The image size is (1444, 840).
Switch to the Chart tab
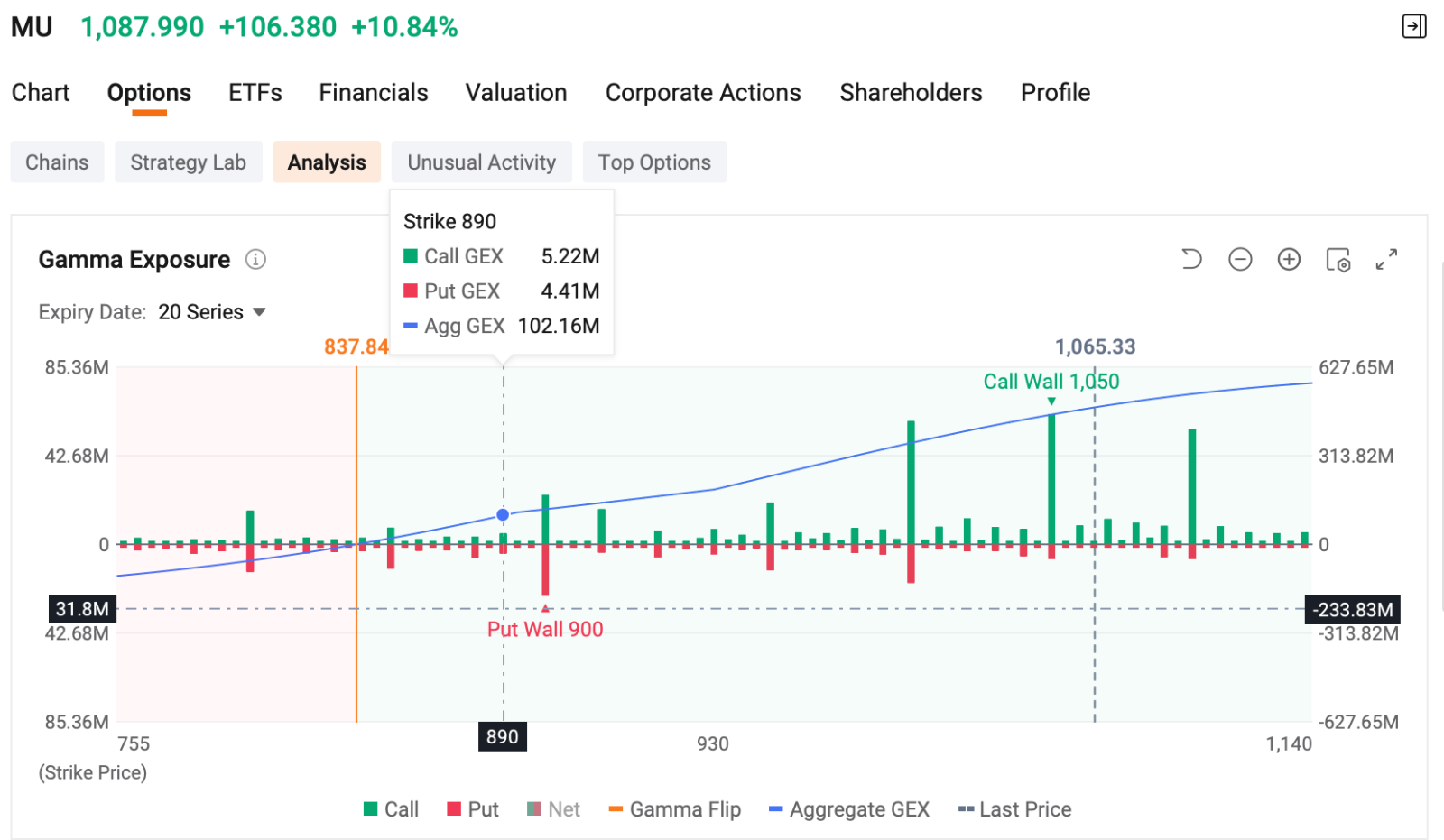pos(41,93)
